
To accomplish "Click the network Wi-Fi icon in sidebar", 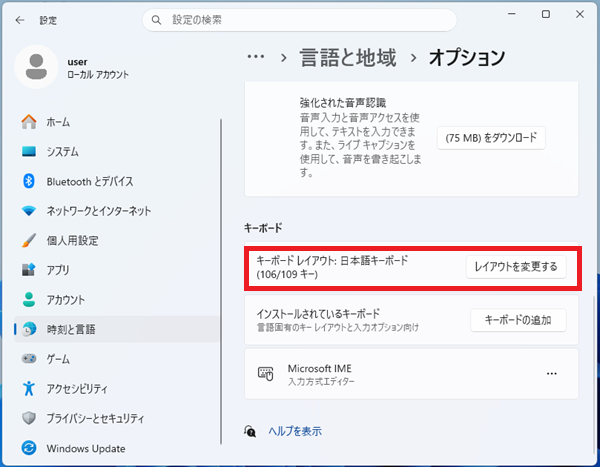I will (x=29, y=211).
